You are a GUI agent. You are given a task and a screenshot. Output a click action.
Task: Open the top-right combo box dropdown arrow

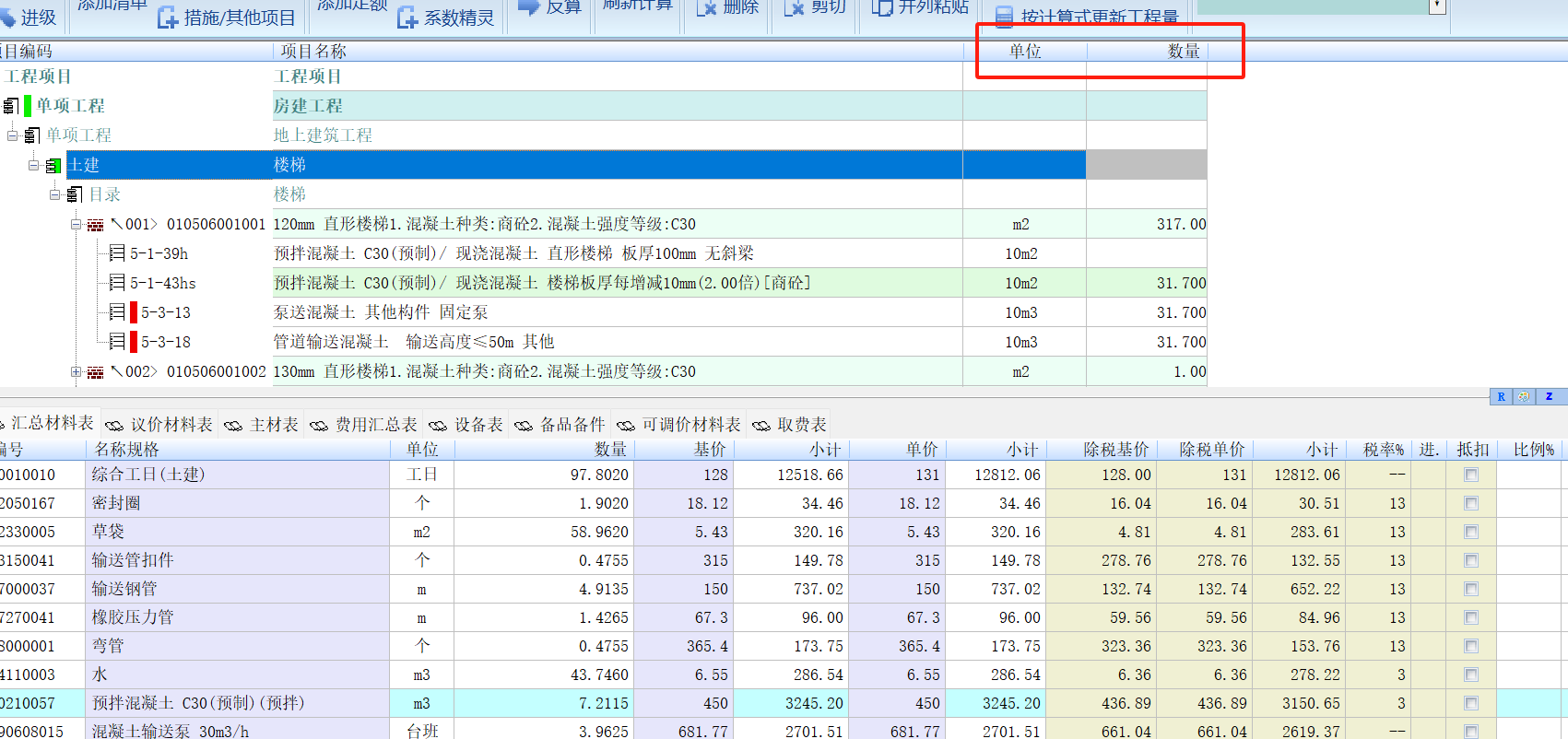click(1437, 6)
